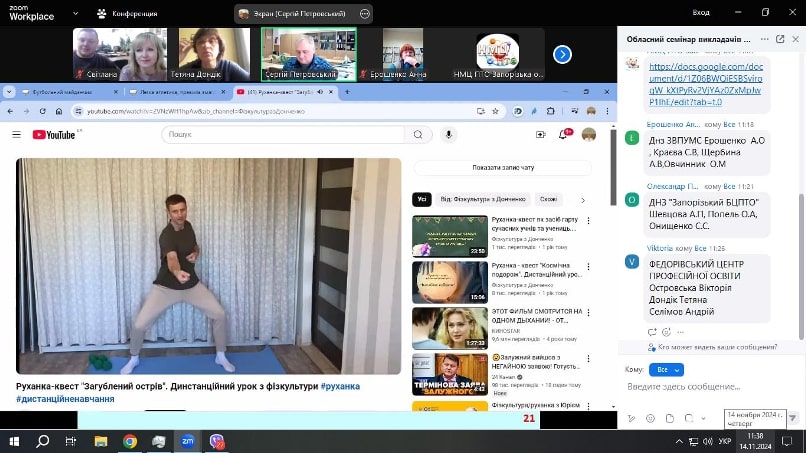The width and height of the screenshot is (806, 453).
Task: Click the YouTube create video icon
Action: pyautogui.click(x=541, y=134)
